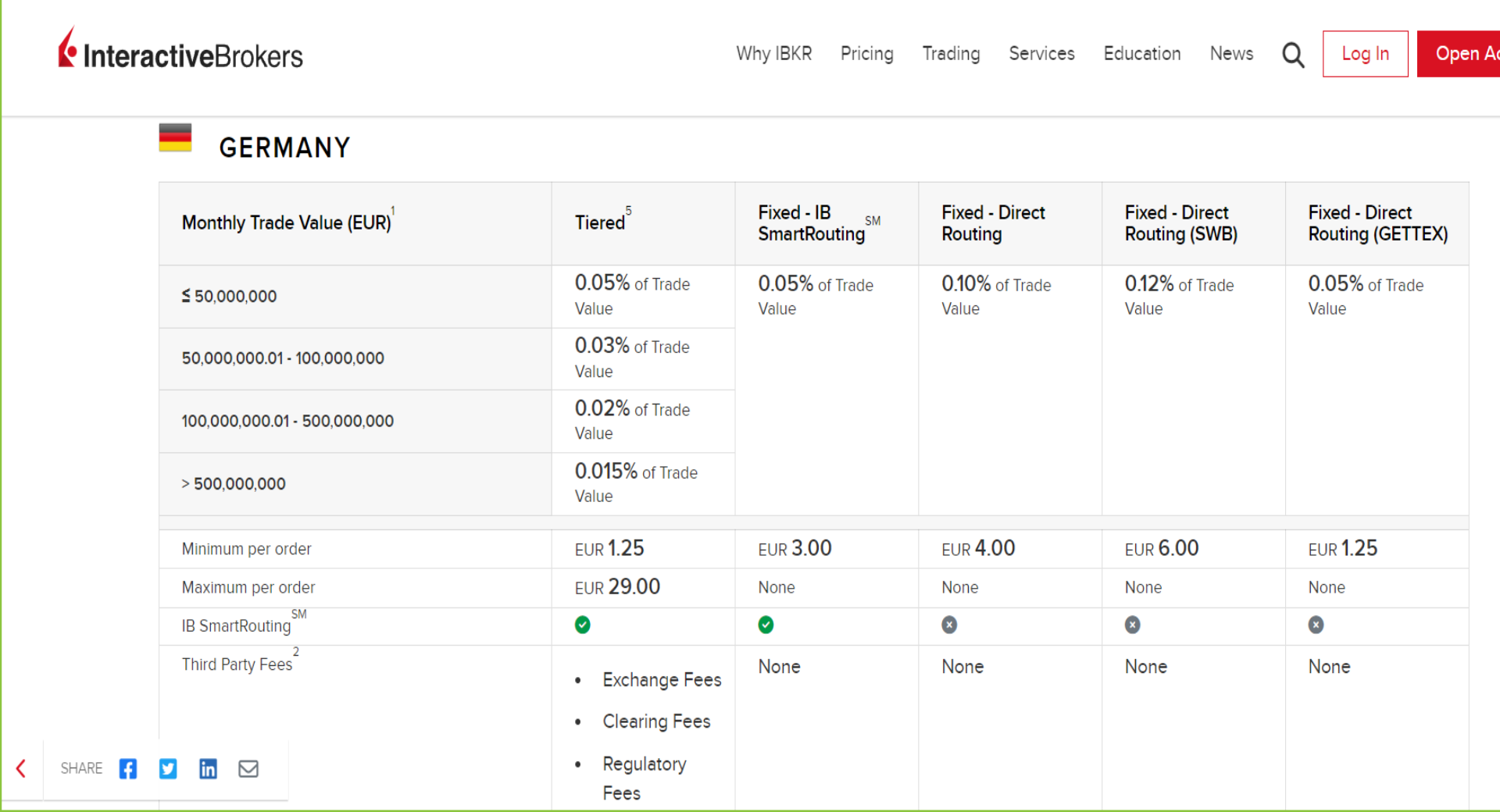The height and width of the screenshot is (812, 1500).
Task: Click gray X under Fixed Direct Routing
Action: pyautogui.click(x=949, y=625)
